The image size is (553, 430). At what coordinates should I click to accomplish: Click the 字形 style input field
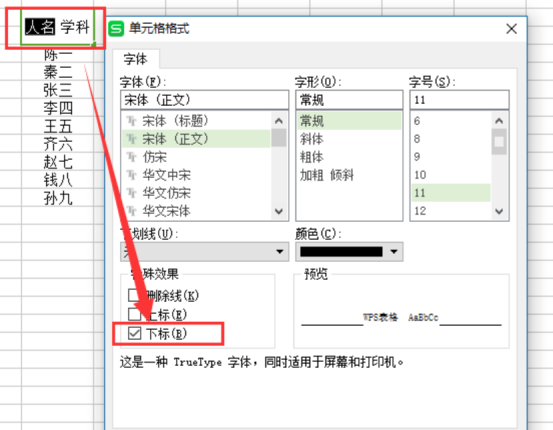point(349,100)
